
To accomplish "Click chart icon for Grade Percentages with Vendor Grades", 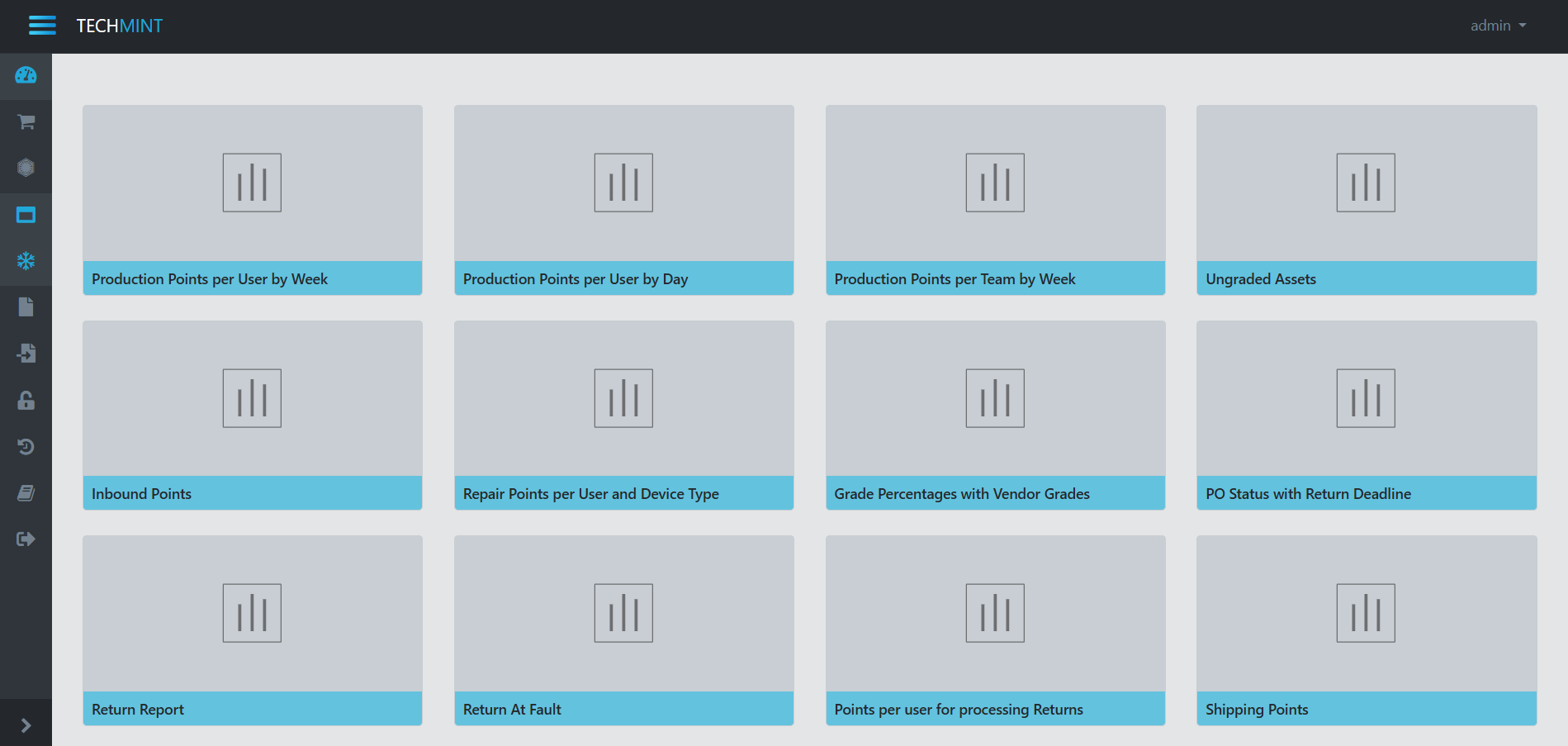I will pyautogui.click(x=995, y=398).
